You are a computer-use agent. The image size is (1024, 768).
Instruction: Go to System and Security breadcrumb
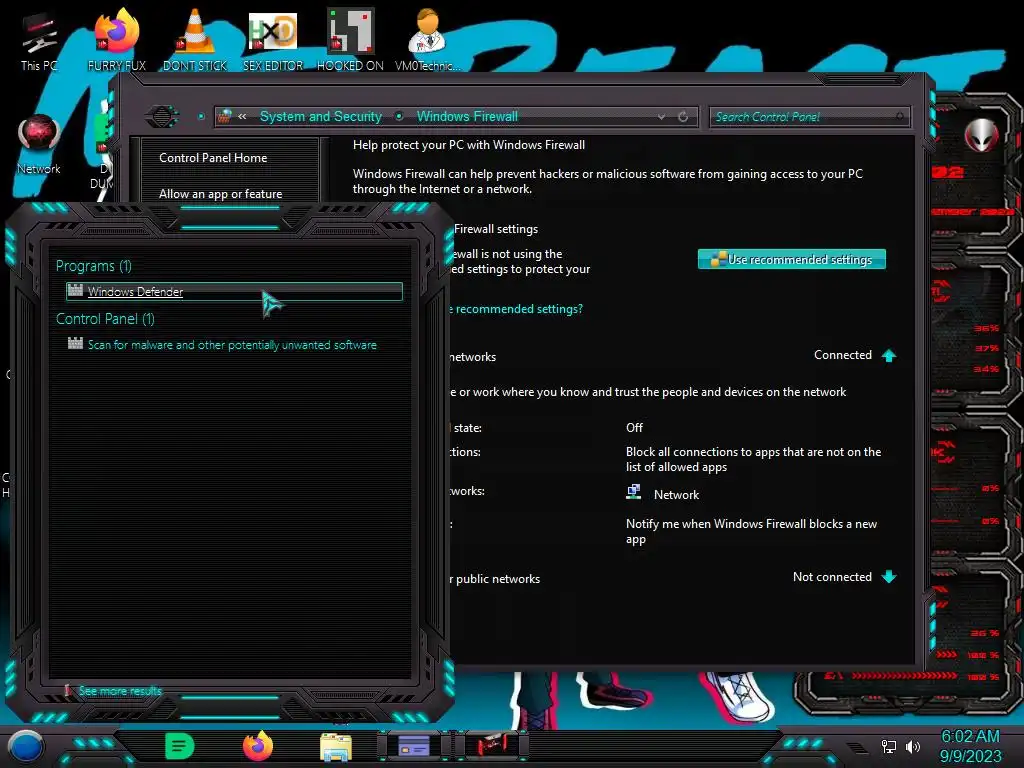[x=321, y=116]
